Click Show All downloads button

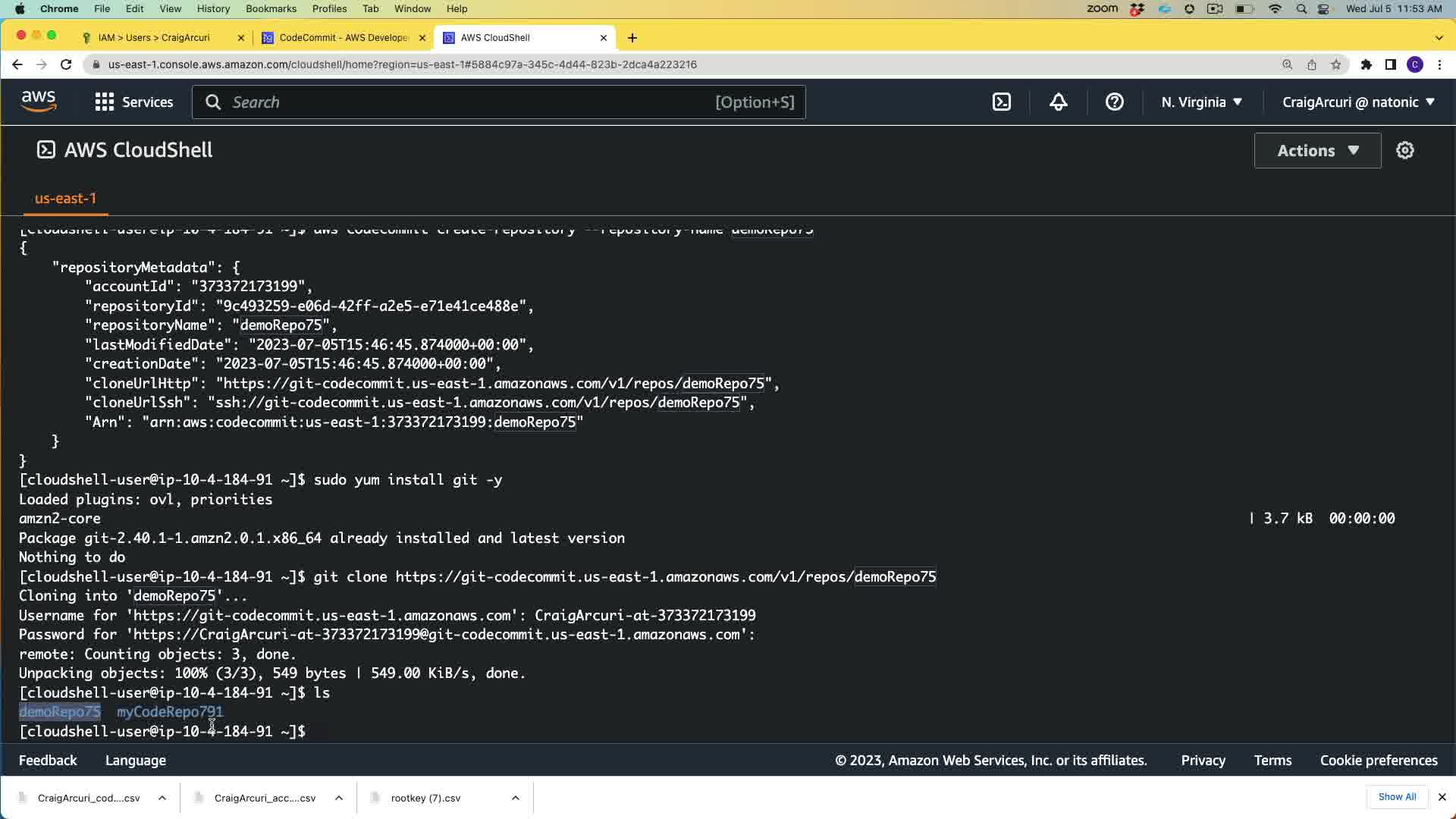coord(1397,797)
